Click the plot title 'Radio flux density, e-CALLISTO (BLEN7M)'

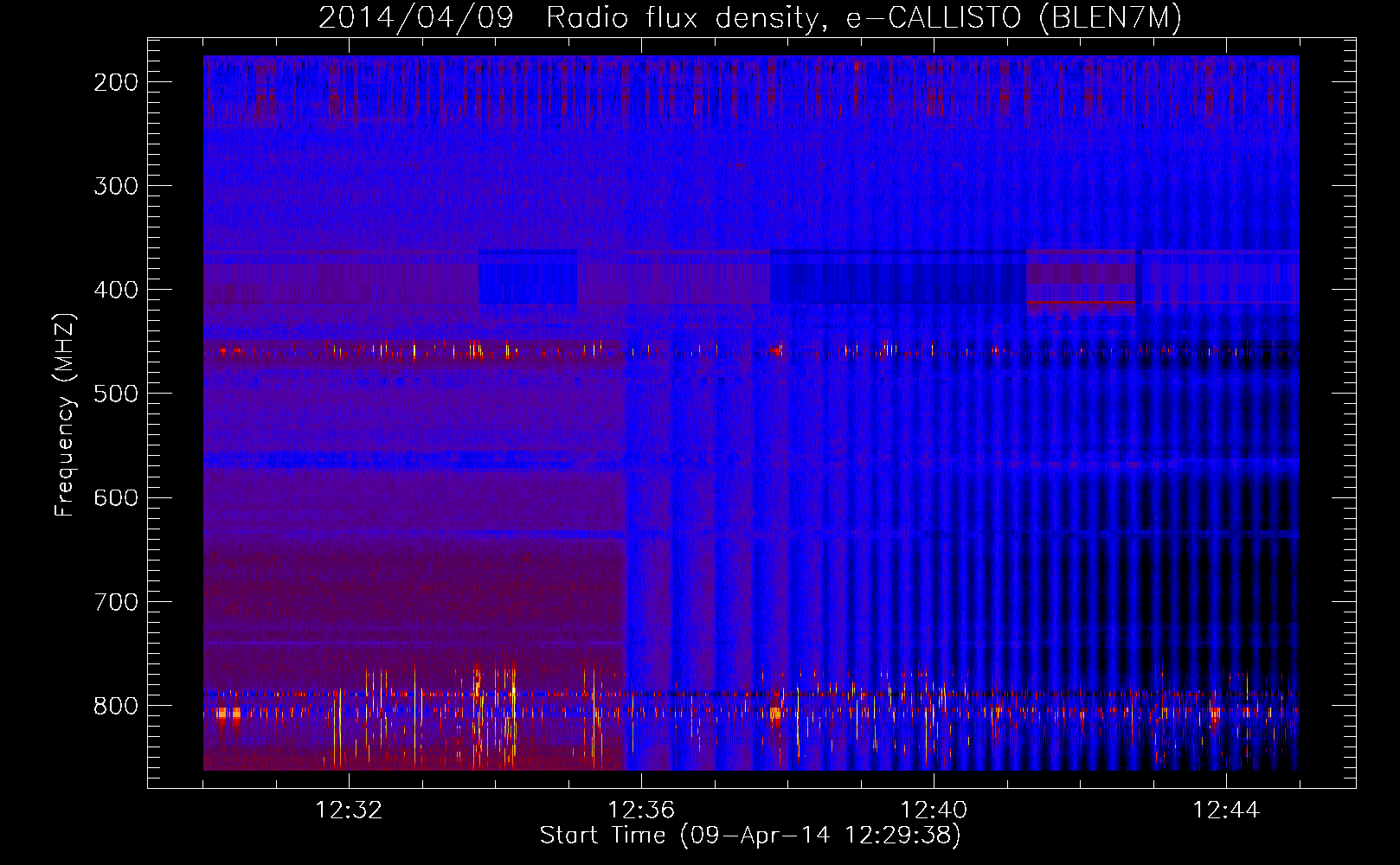tap(864, 18)
